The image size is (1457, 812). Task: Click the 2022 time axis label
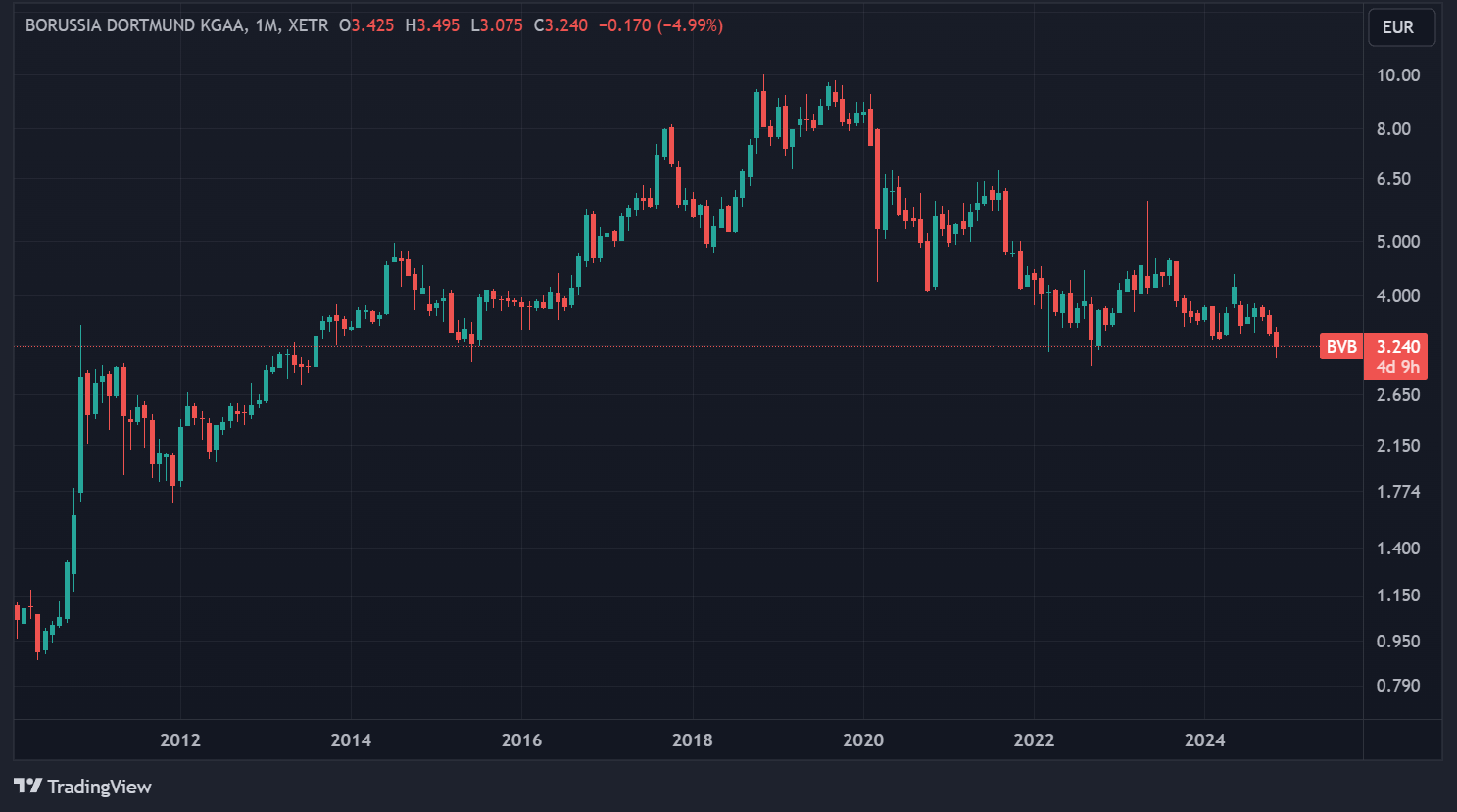1034,740
